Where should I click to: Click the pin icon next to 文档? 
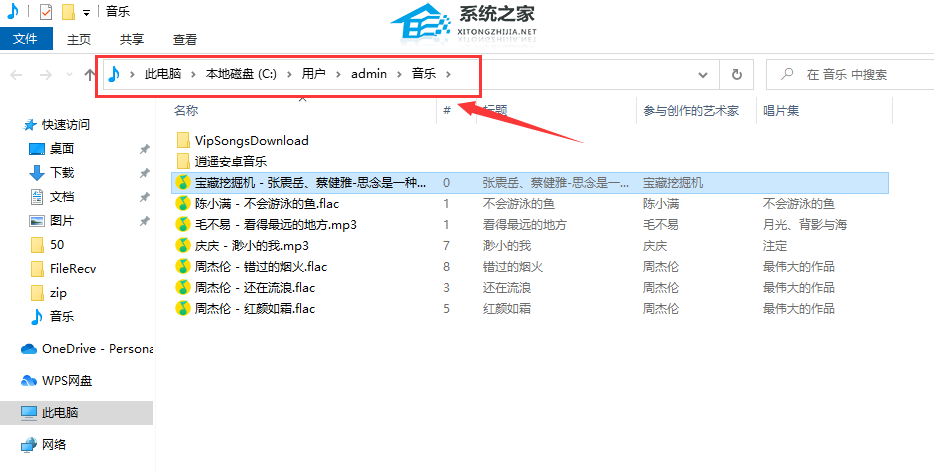point(144,197)
